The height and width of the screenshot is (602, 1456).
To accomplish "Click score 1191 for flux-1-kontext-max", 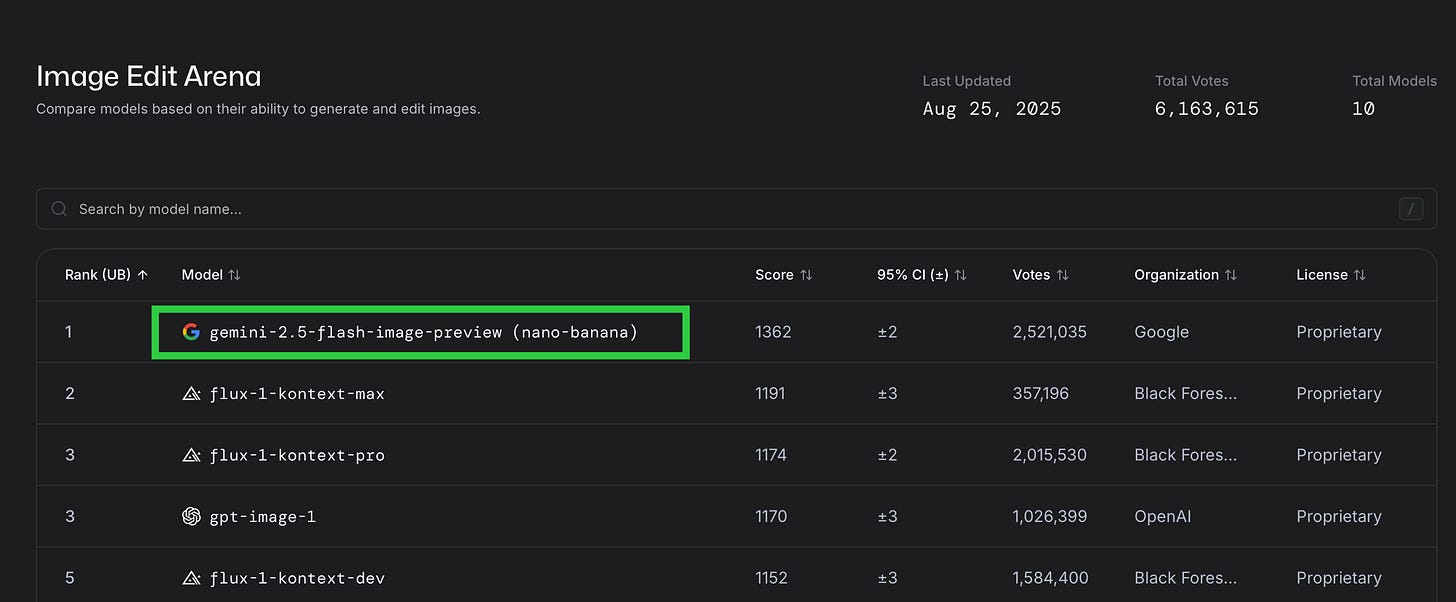I will [770, 394].
